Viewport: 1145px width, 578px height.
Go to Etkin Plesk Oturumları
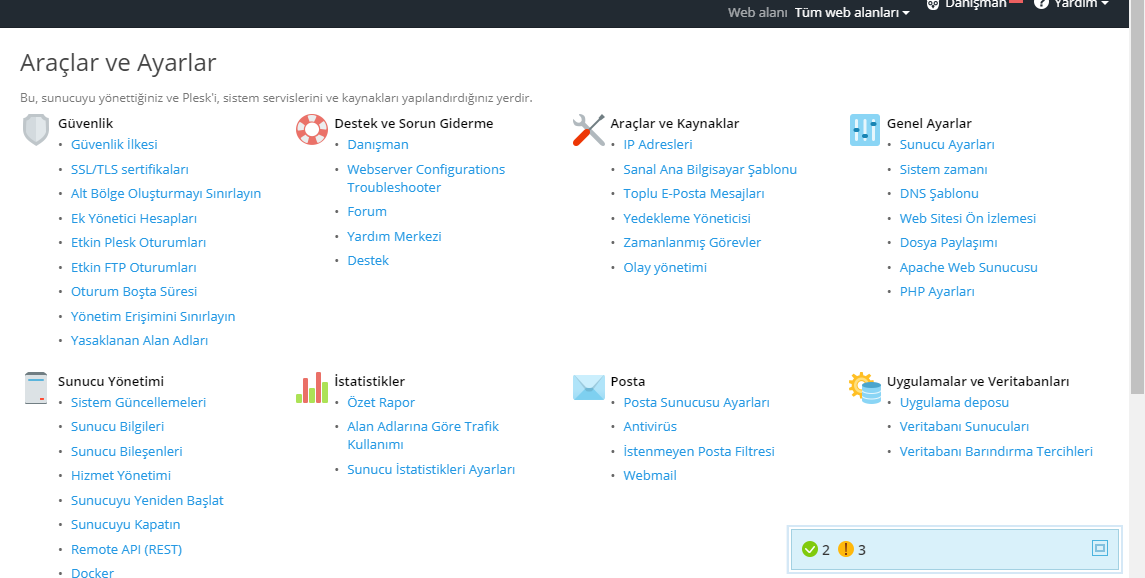tap(139, 242)
